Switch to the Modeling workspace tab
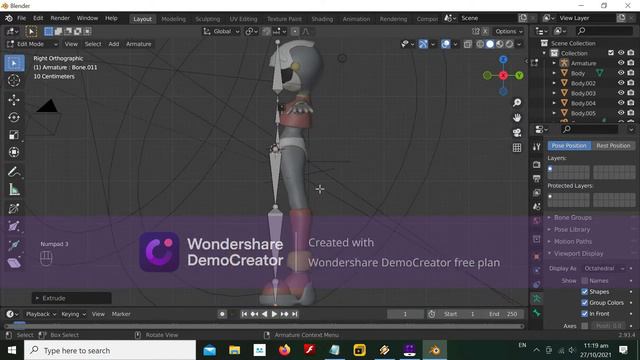This screenshot has width=640, height=360. coord(173,19)
